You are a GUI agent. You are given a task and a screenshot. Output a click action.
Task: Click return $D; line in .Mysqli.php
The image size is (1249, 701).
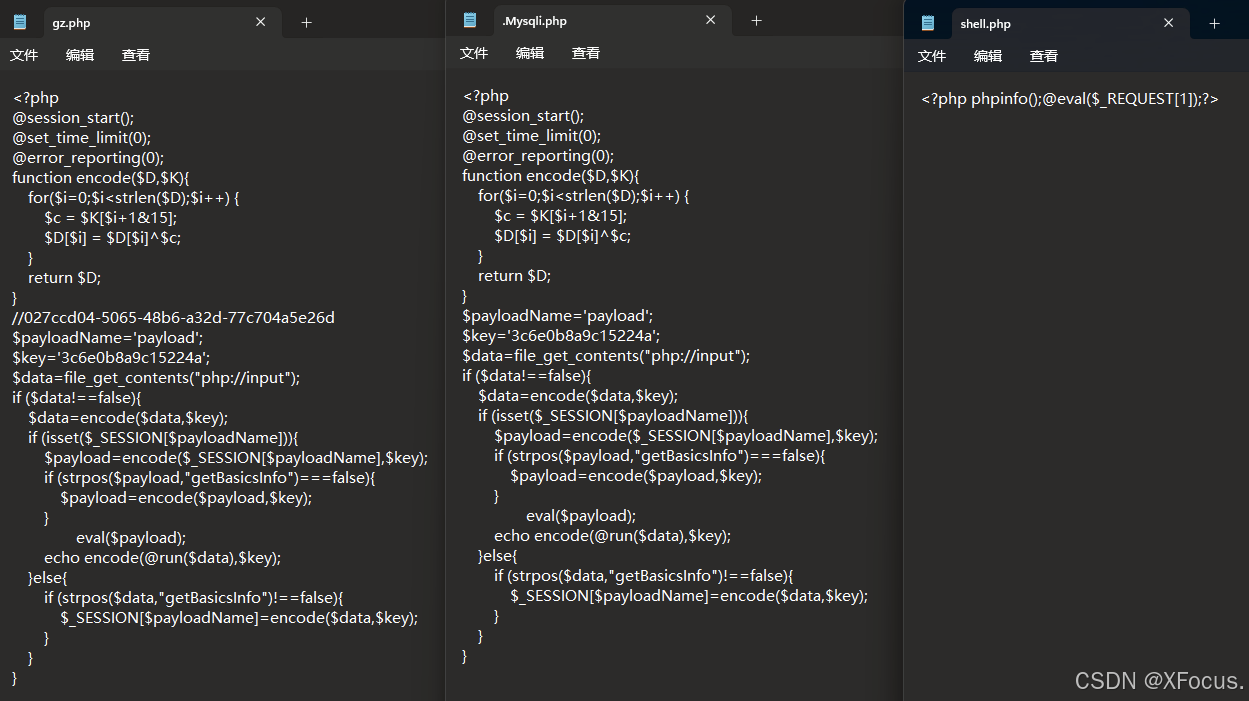point(514,276)
